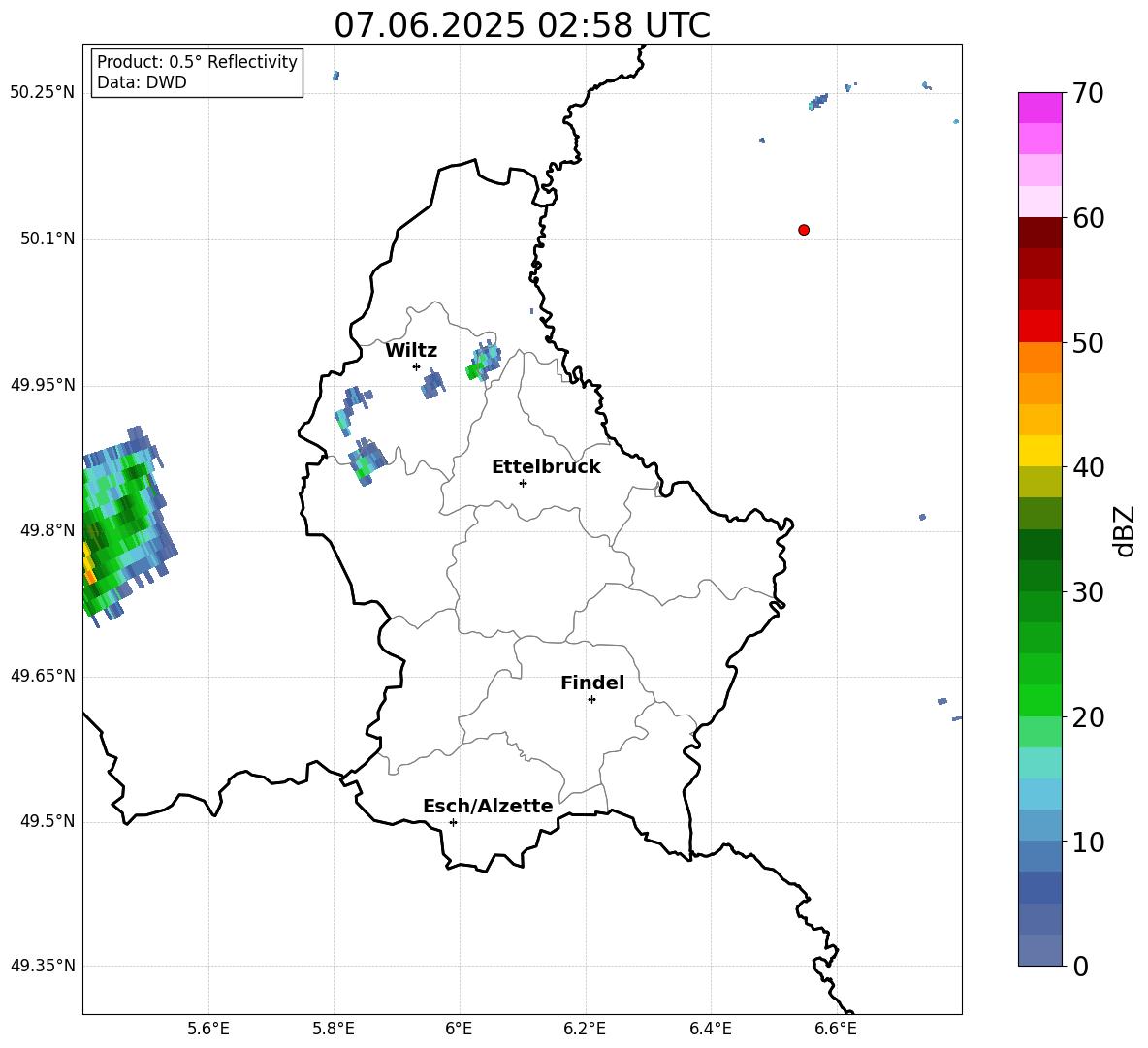
Task: Click the green radar echo east of Wiltz
Action: coord(484,362)
